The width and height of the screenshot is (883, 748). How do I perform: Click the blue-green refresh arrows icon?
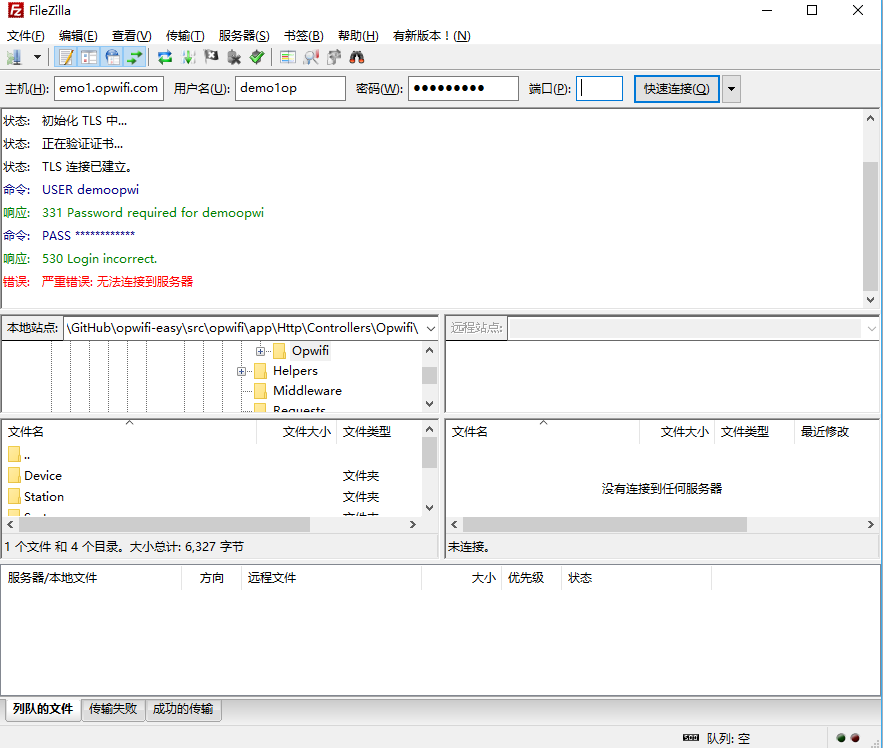coord(165,57)
